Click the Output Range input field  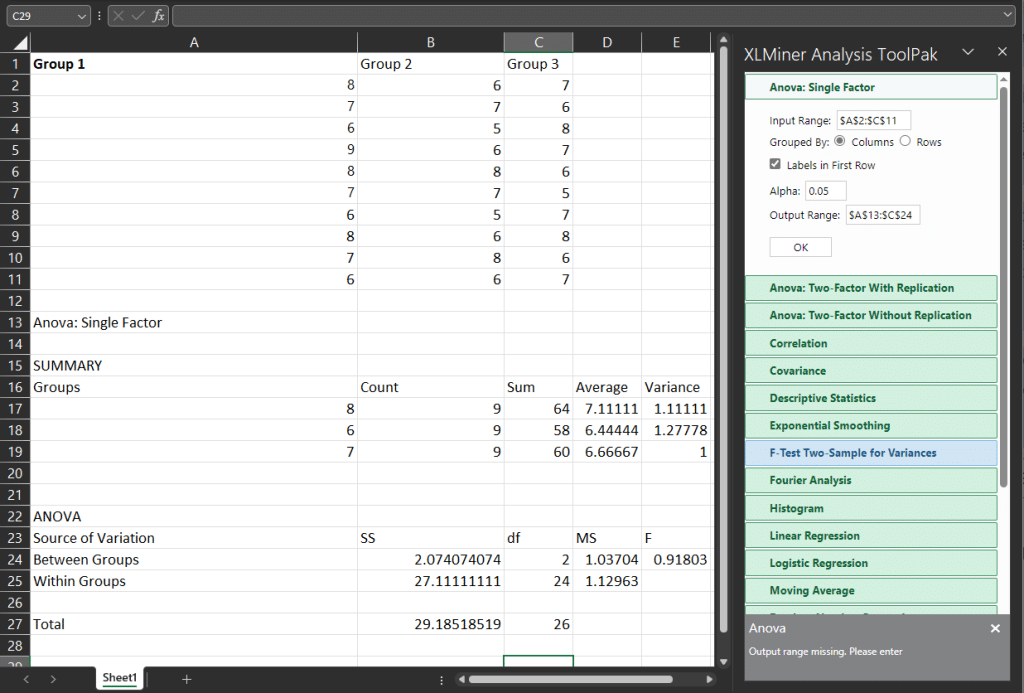(882, 214)
